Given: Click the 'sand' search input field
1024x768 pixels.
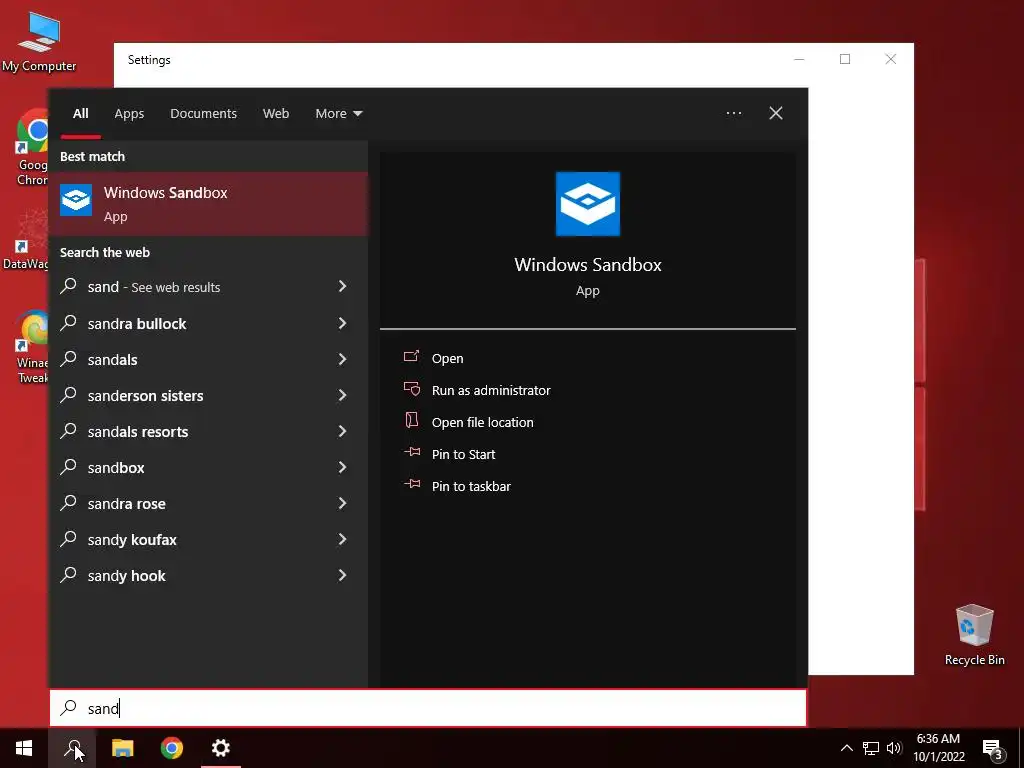Looking at the screenshot, I should 428,708.
